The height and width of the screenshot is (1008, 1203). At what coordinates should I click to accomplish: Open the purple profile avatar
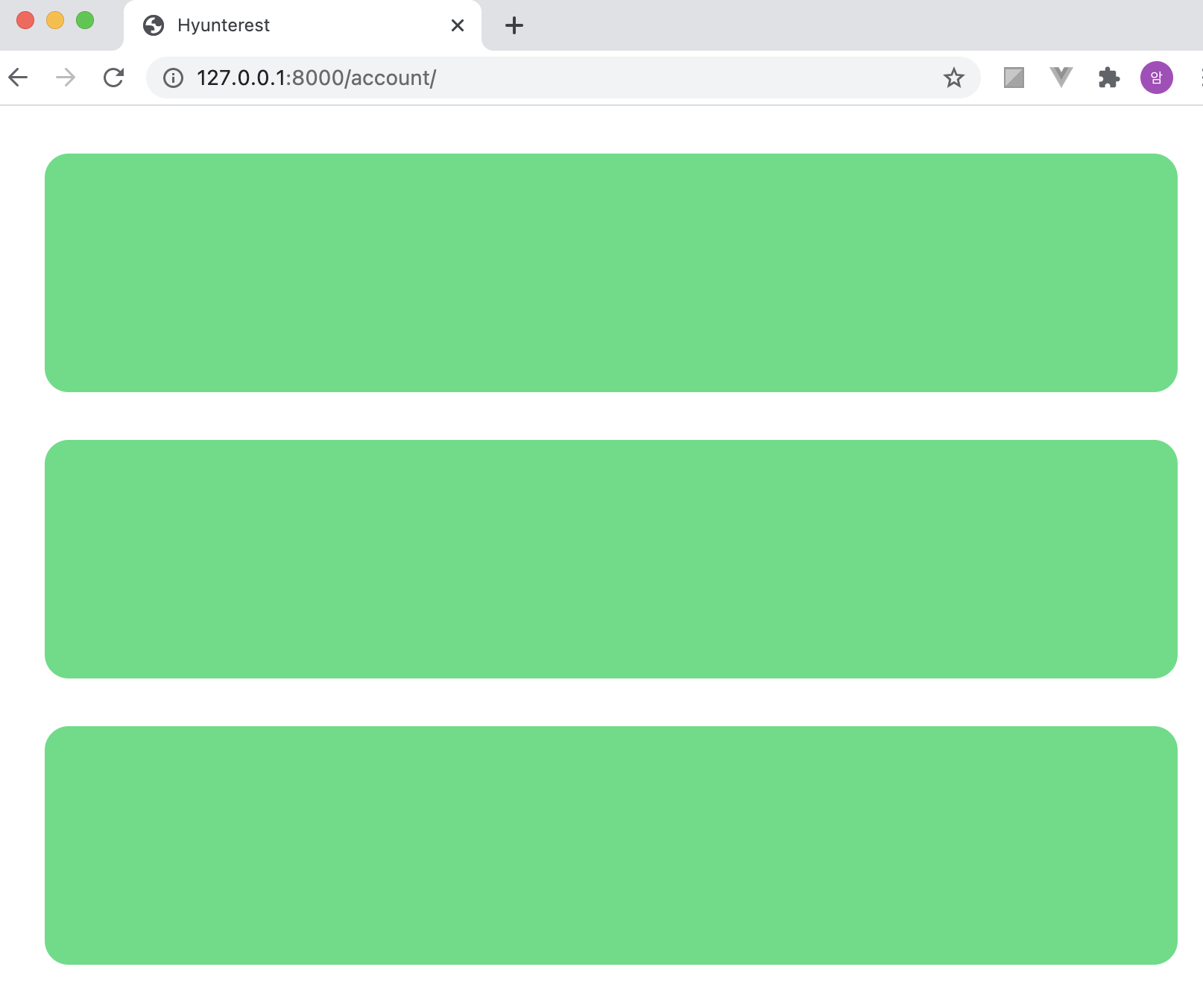[x=1156, y=78]
